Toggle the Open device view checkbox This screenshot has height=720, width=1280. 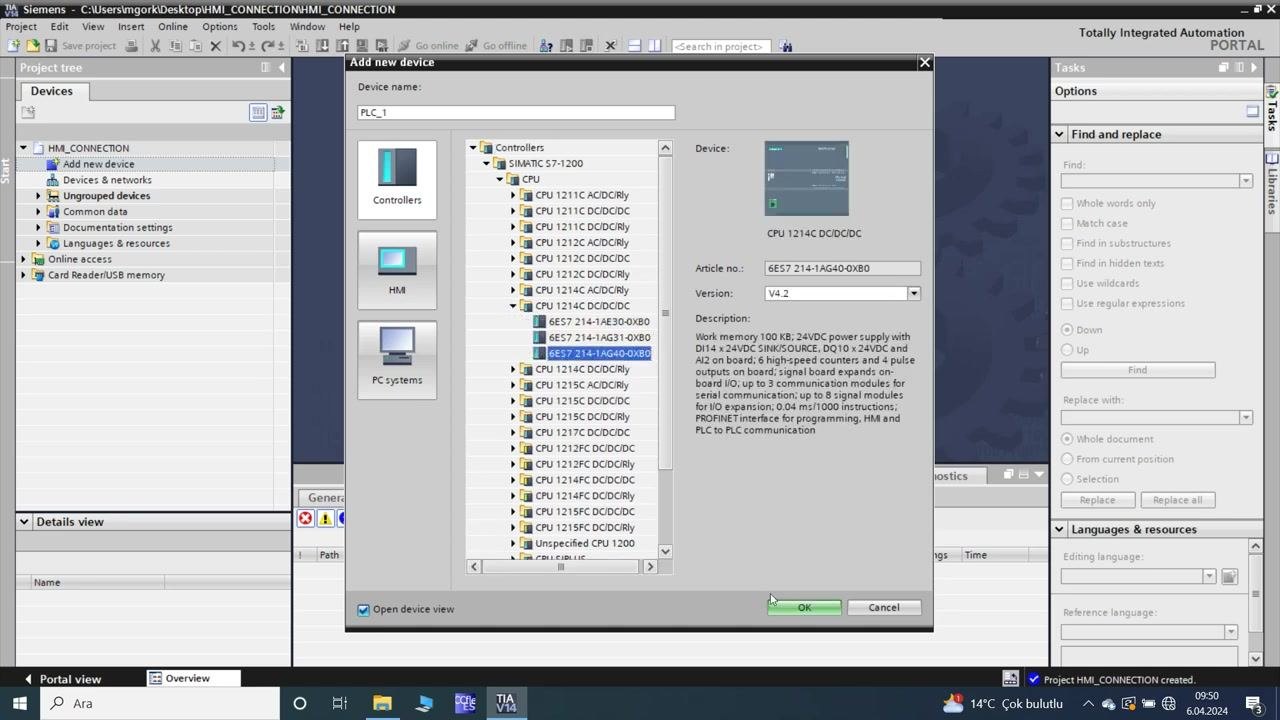pos(364,609)
